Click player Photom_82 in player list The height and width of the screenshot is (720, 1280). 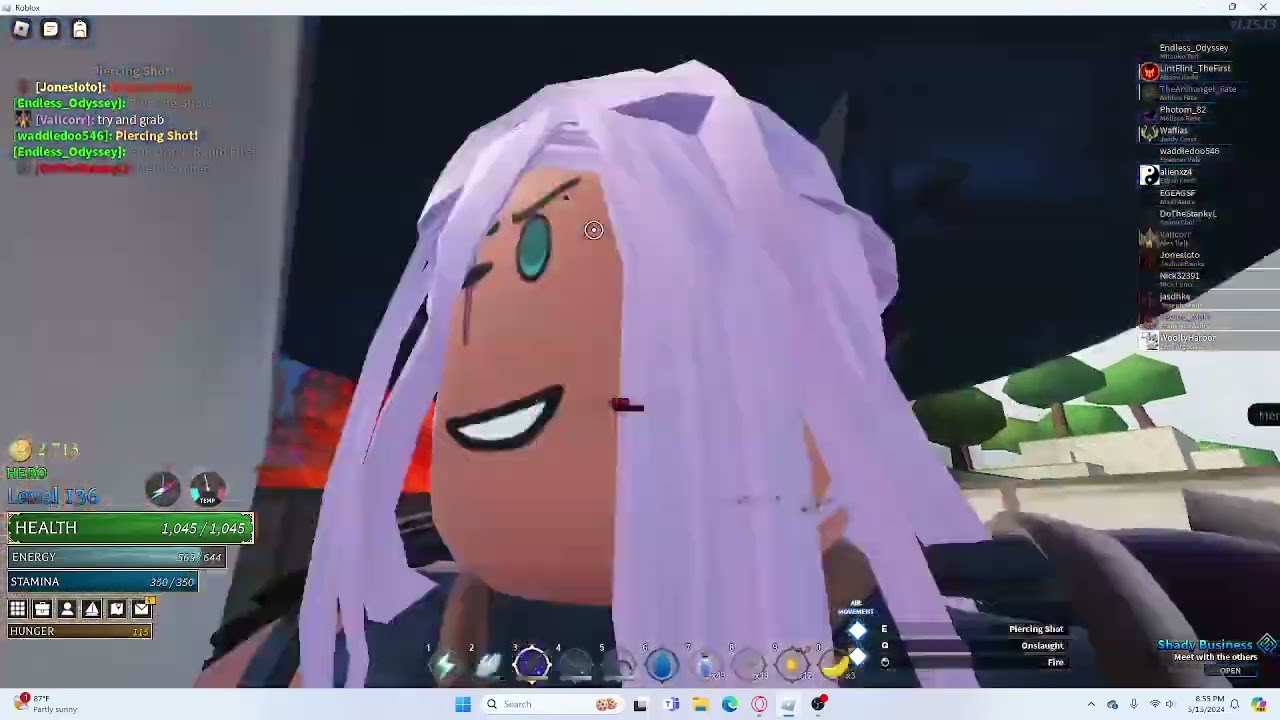click(1183, 110)
